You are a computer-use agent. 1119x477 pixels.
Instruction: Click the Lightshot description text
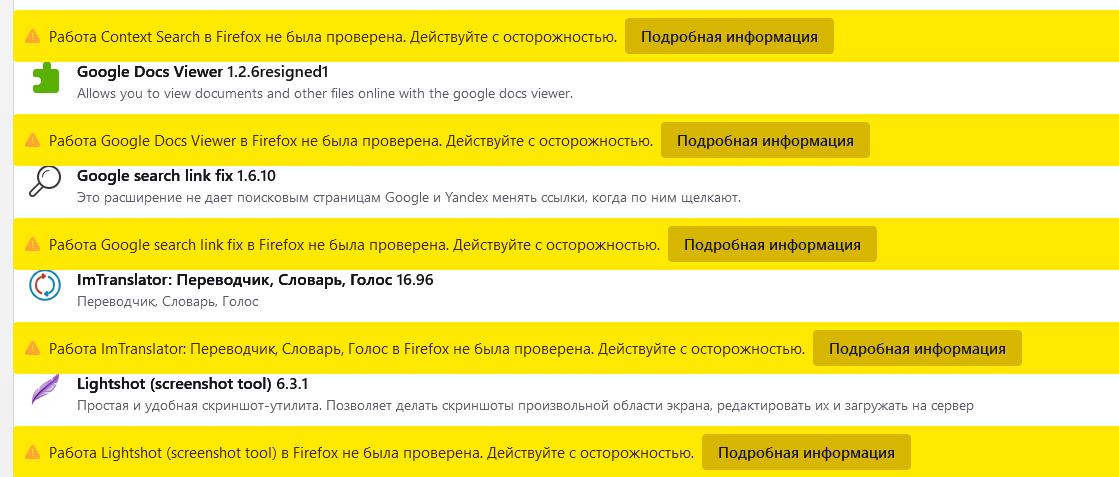tap(525, 406)
